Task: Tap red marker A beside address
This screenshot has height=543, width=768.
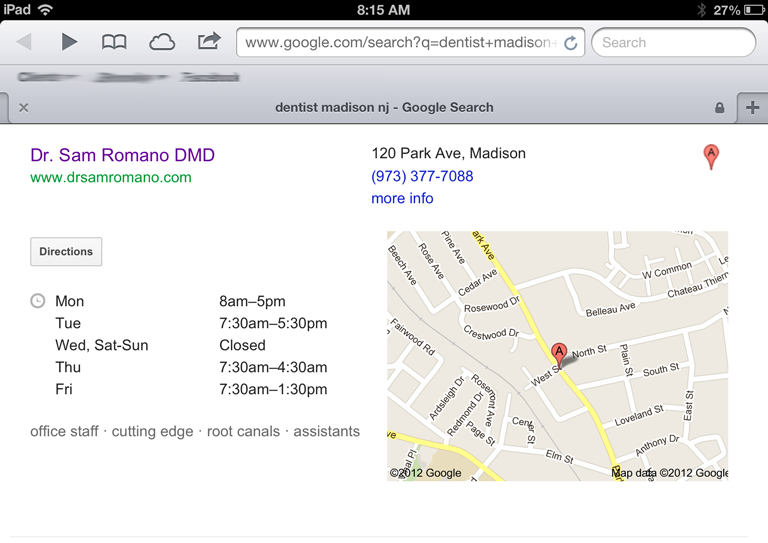Action: [x=711, y=157]
